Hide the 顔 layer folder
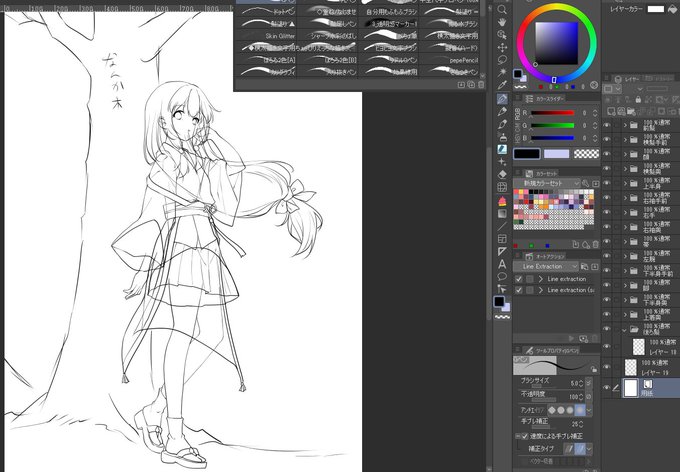 607,154
